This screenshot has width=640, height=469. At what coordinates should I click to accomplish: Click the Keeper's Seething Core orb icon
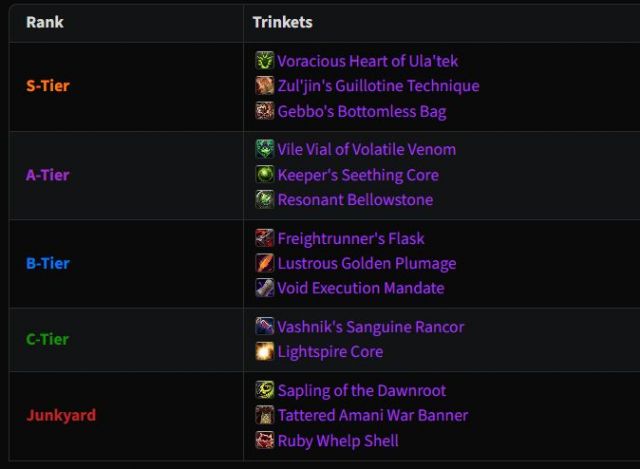264,175
